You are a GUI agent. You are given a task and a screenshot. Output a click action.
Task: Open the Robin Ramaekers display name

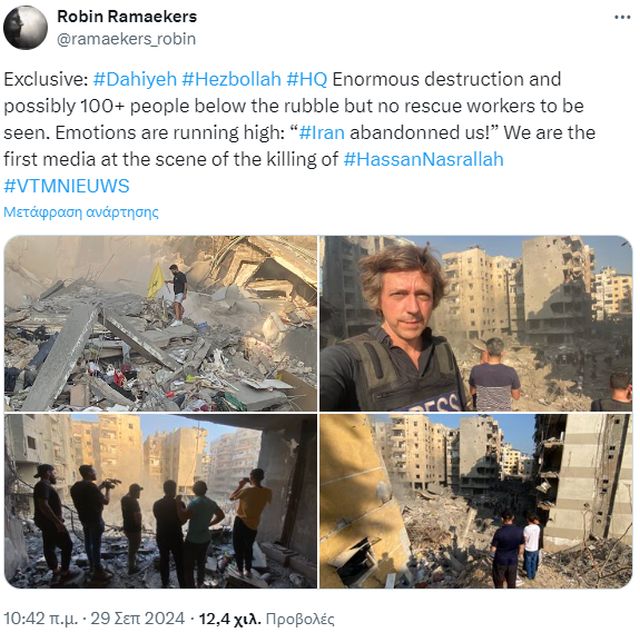tap(127, 16)
